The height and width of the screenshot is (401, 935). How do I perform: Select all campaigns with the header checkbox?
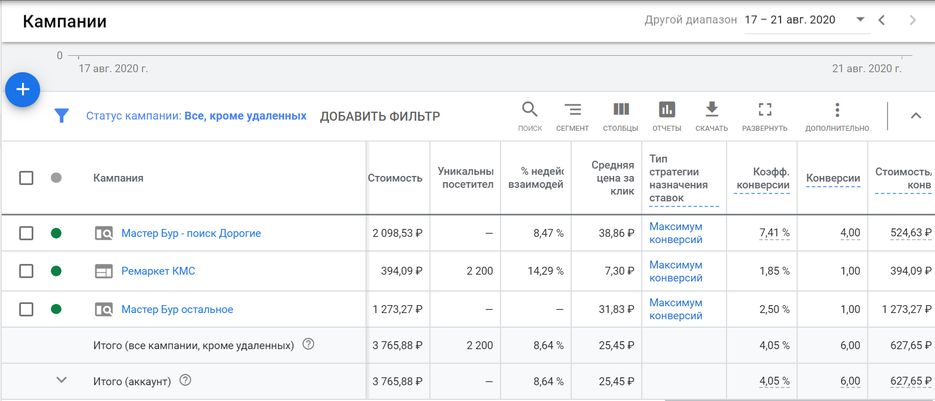[x=26, y=178]
